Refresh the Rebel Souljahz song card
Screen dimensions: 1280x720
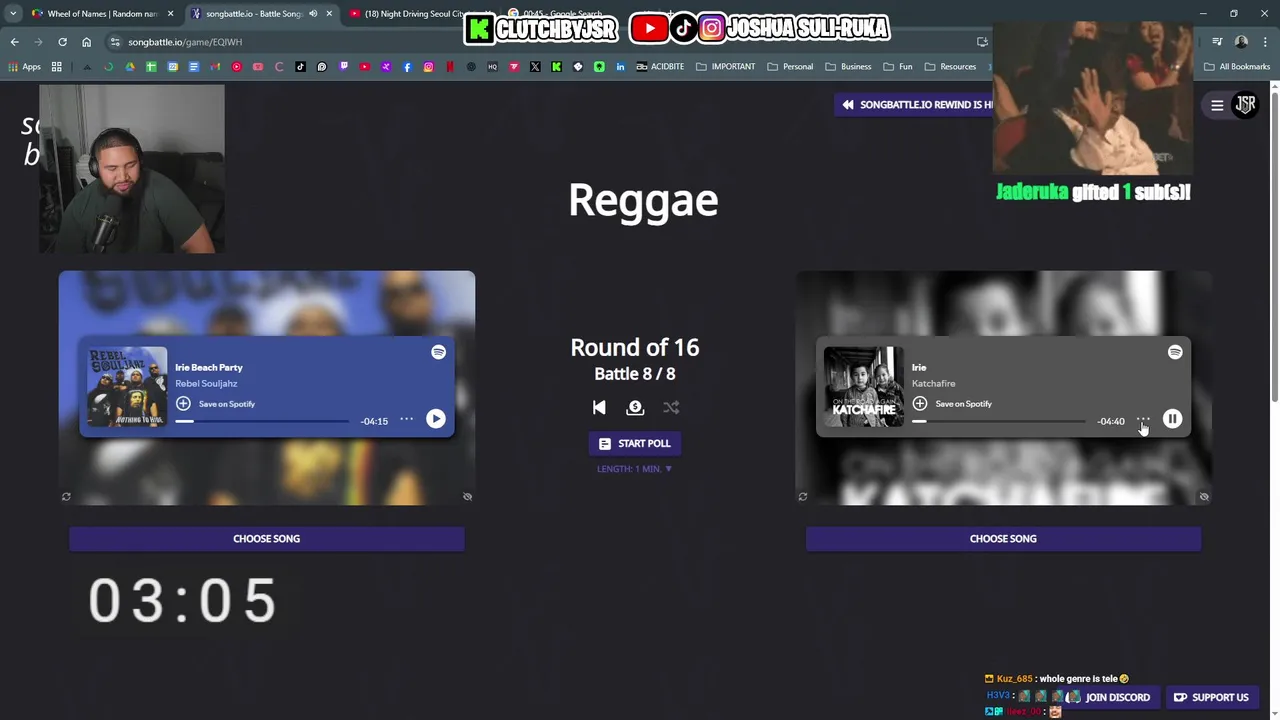(66, 496)
